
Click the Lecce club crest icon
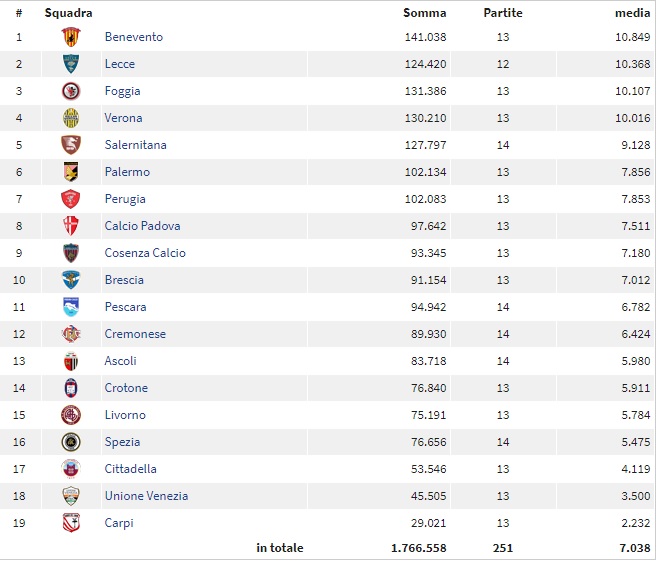click(71, 64)
